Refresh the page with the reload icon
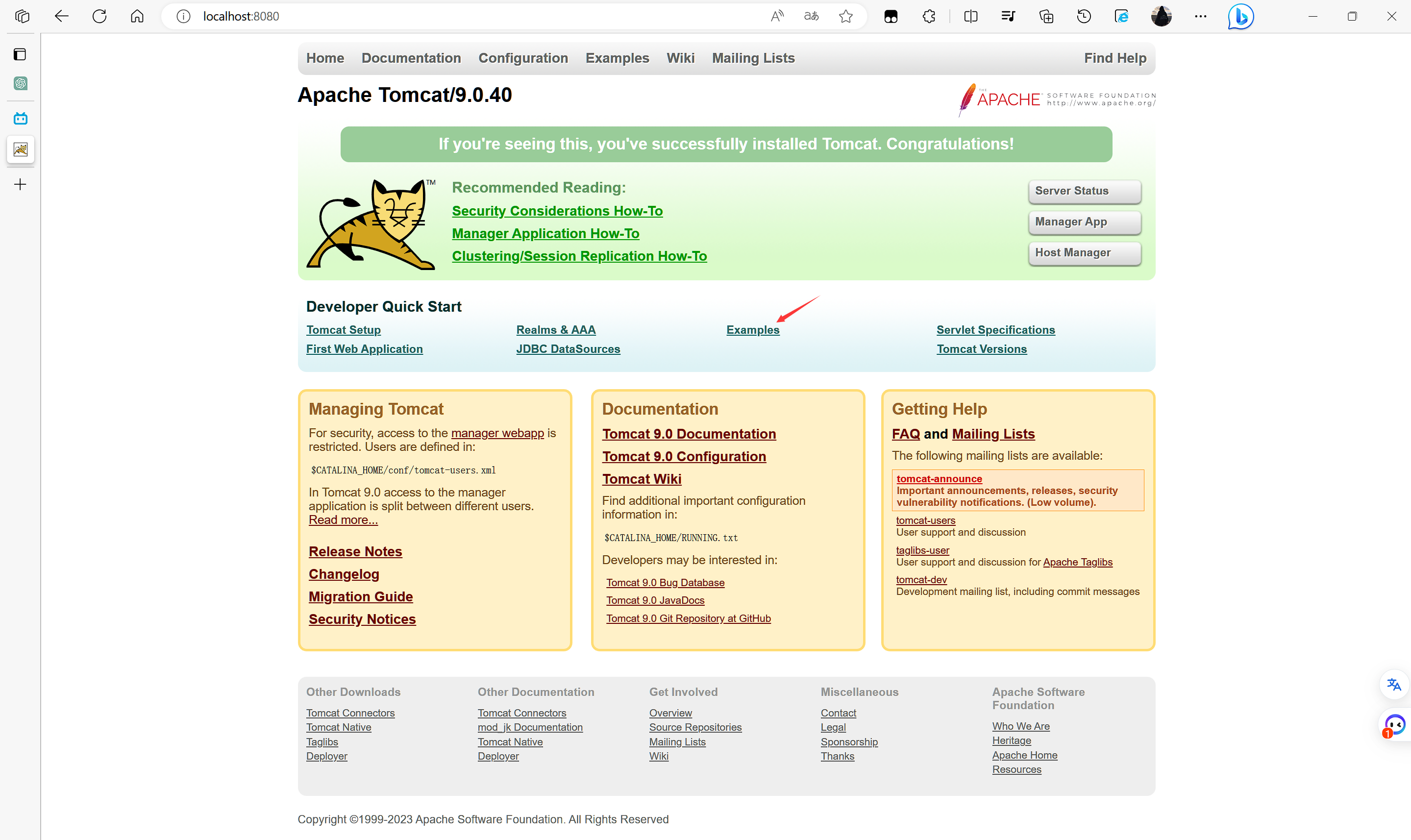 click(99, 16)
